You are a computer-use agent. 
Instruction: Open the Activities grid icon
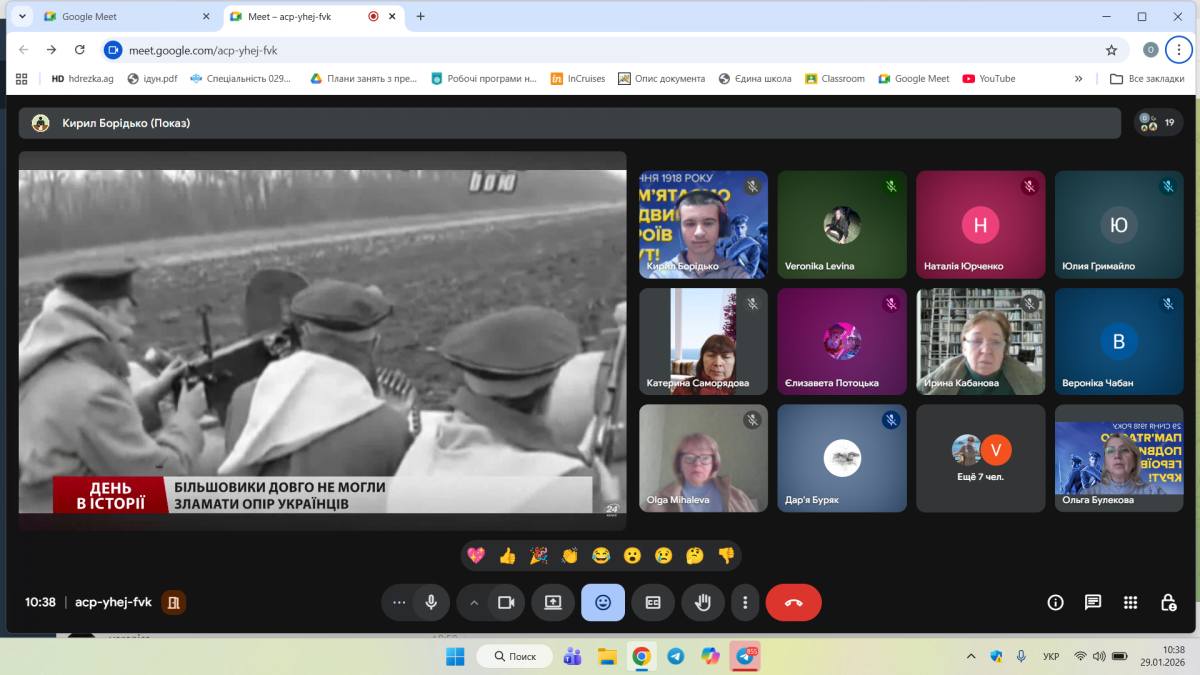[1130, 602]
